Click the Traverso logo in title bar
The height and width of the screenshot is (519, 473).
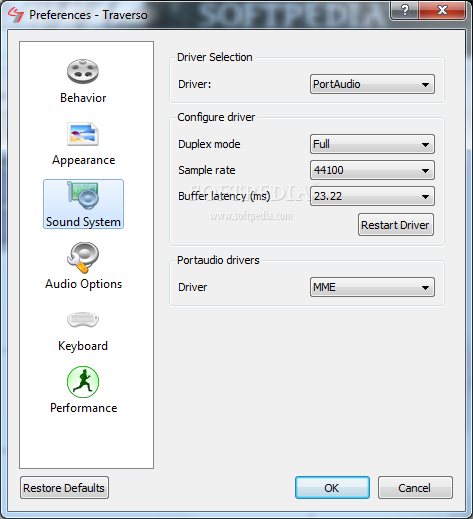[x=16, y=15]
